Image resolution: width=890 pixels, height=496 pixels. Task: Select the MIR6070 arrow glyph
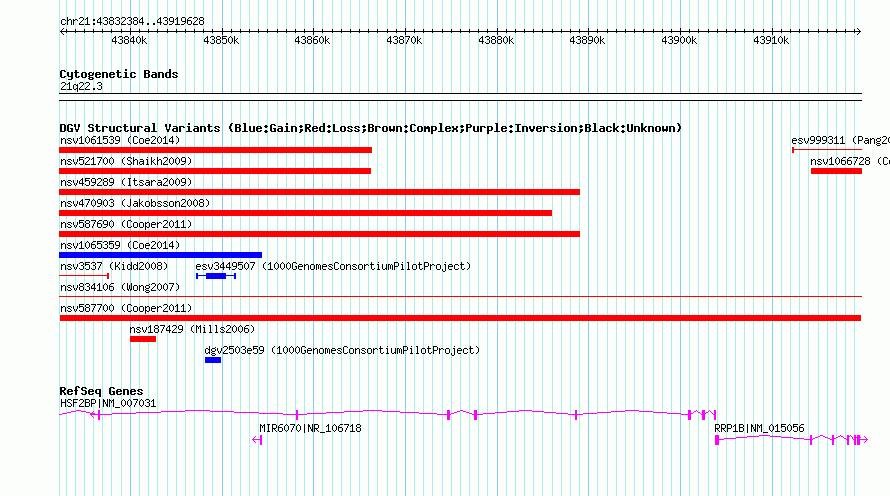[257, 440]
